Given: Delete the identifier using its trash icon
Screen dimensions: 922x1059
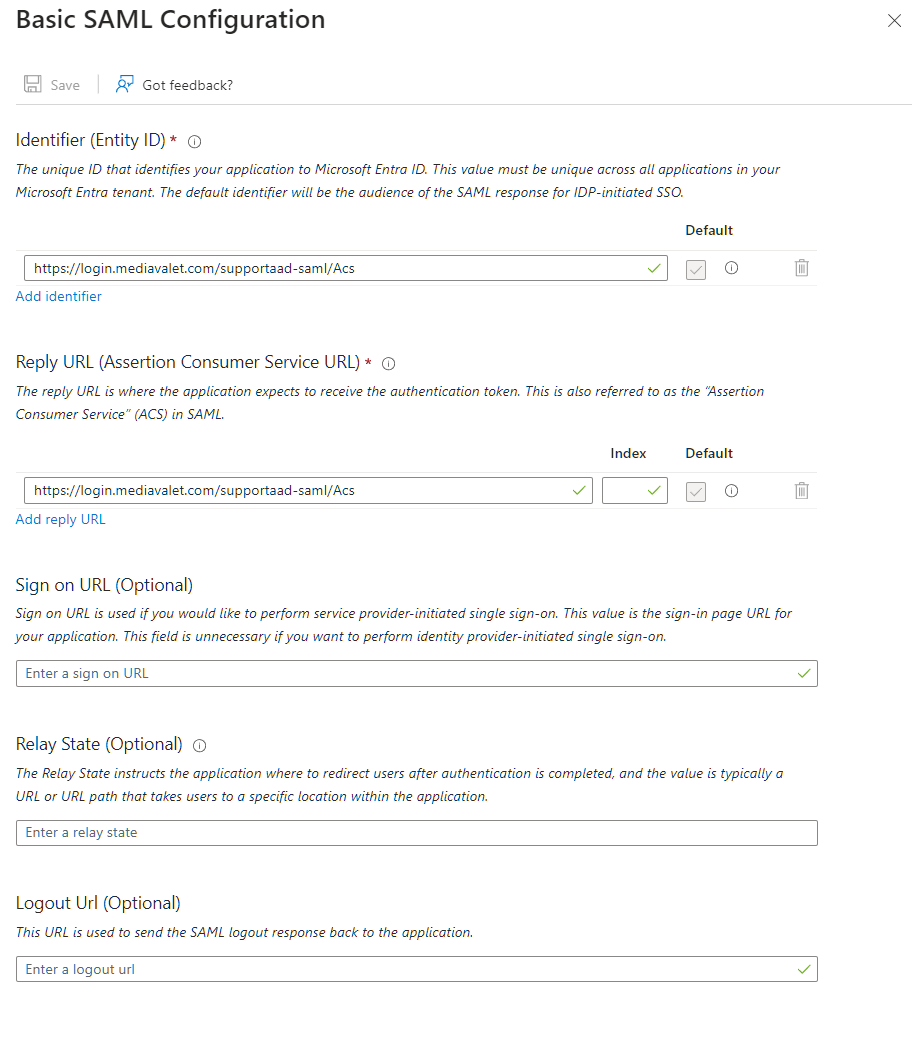Looking at the screenshot, I should 801,268.
